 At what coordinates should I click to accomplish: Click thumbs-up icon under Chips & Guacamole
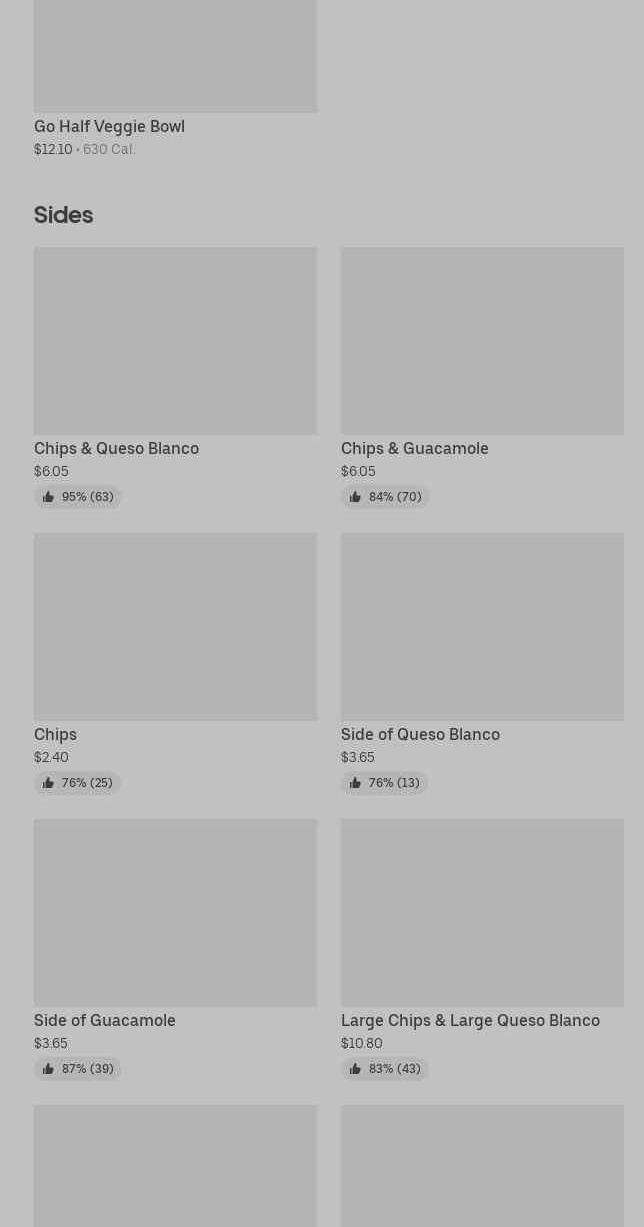355,497
